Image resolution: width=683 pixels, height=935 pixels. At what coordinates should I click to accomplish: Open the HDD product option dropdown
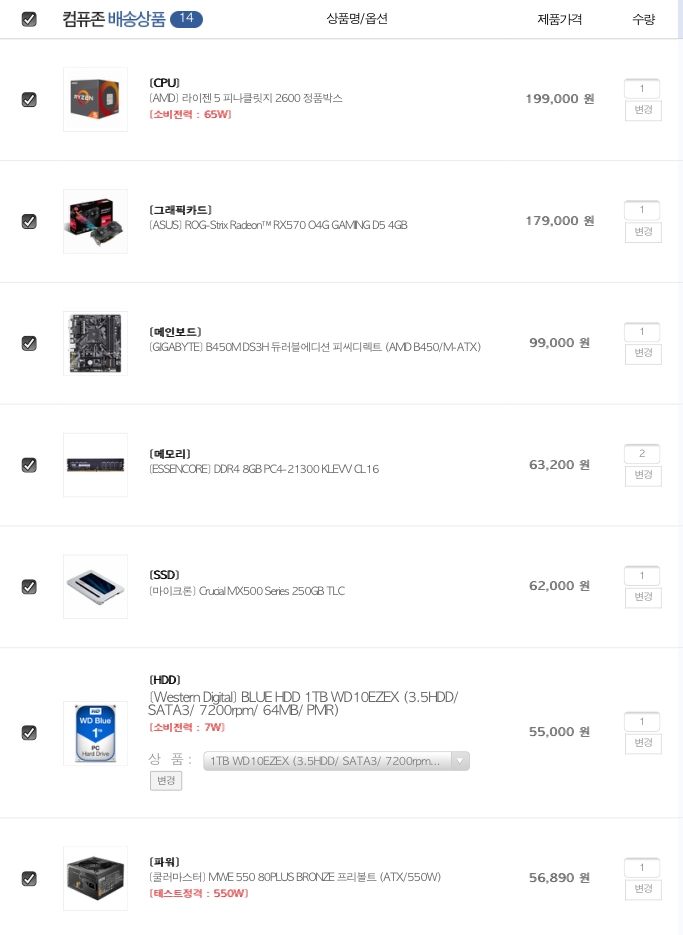[336, 761]
